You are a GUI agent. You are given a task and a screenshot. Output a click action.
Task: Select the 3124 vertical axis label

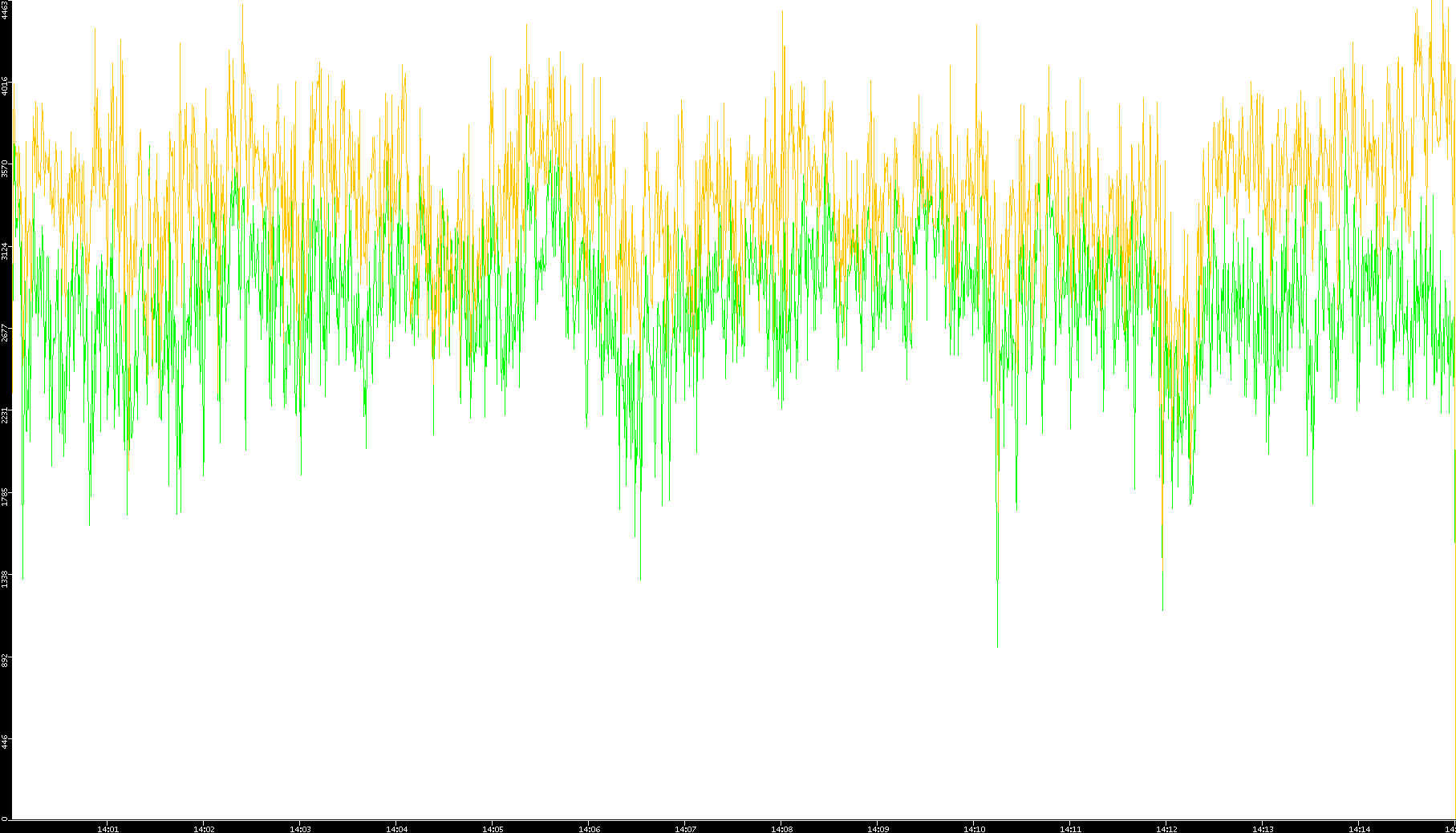[x=5, y=250]
